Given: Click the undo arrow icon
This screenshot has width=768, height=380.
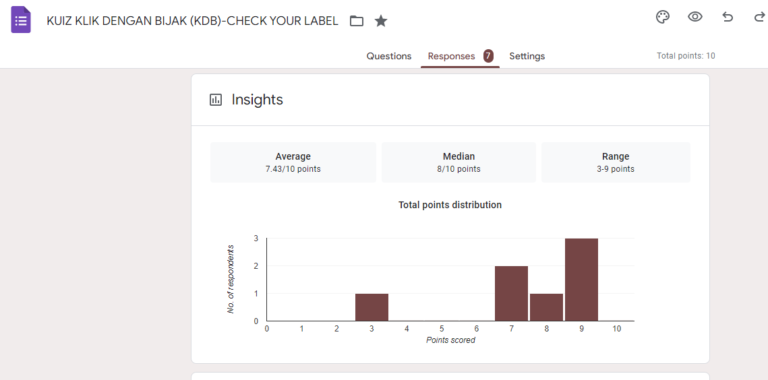Looking at the screenshot, I should click(x=727, y=17).
